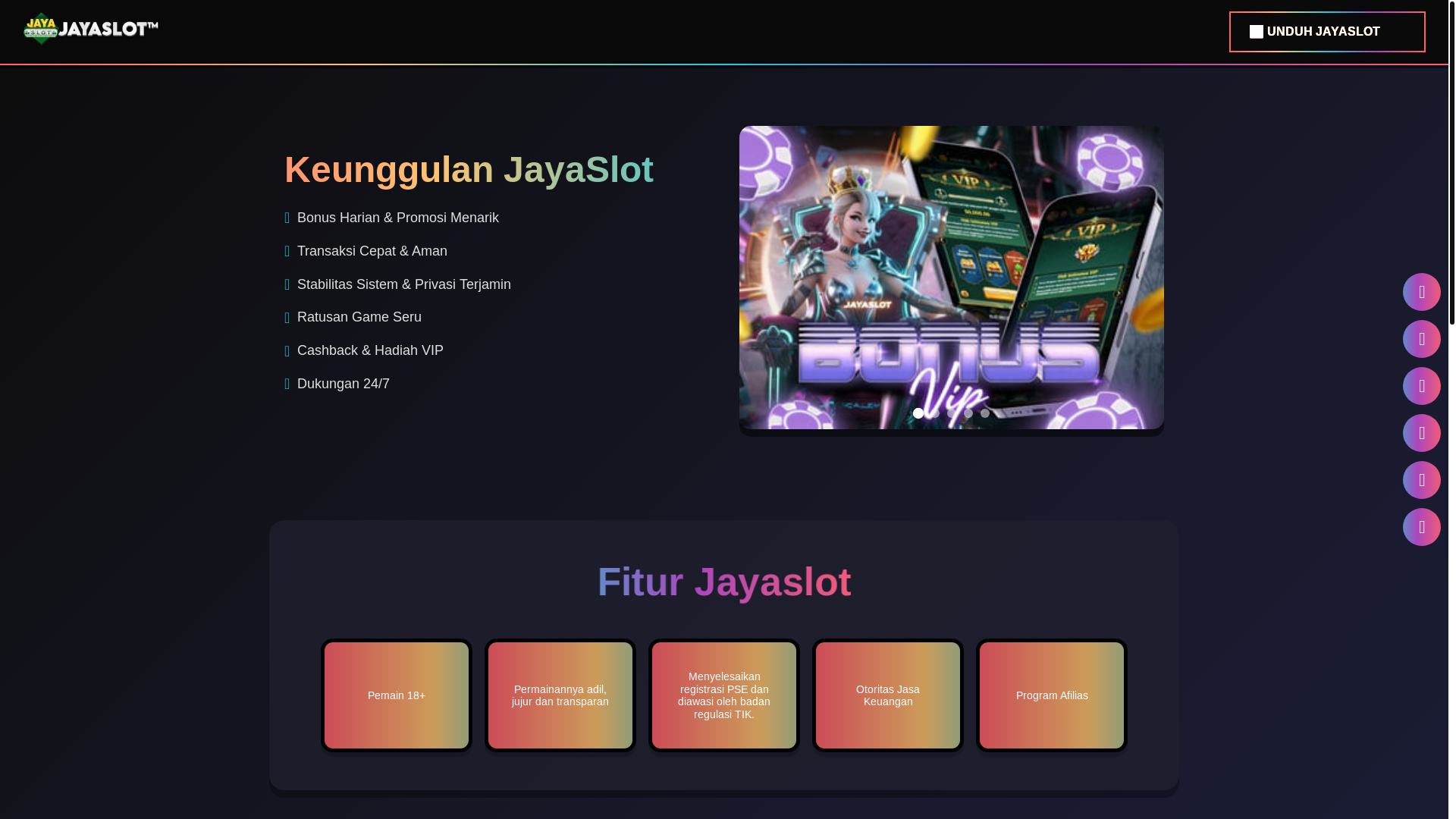Click the 'Otoritas Jasa Keuangan' card
This screenshot has height=819, width=1456.
point(888,695)
